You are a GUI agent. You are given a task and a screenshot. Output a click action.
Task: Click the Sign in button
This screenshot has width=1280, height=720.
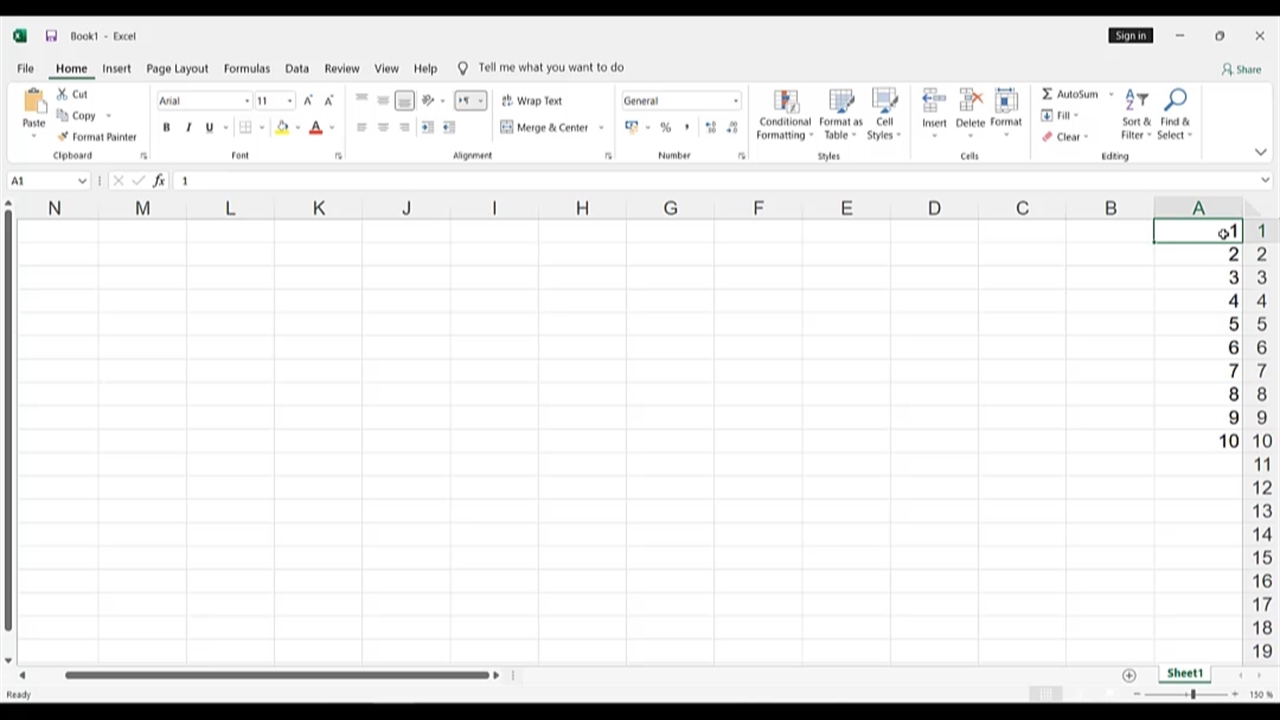pos(1130,36)
